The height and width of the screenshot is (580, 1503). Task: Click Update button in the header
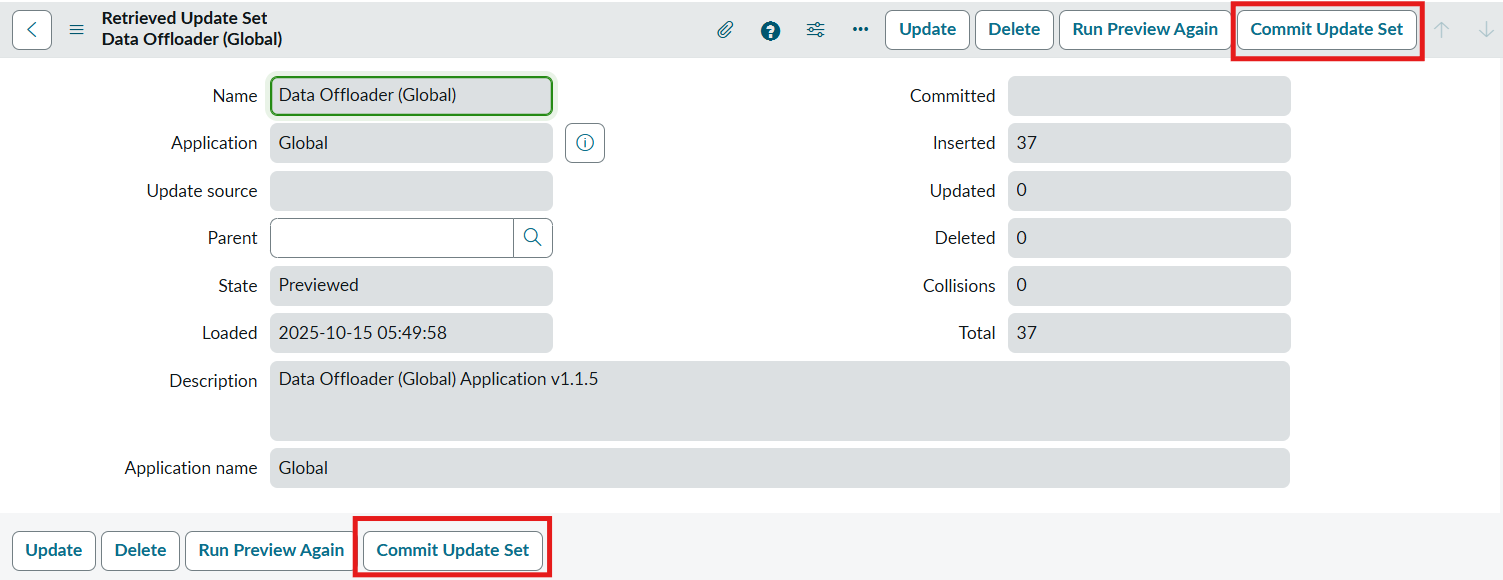coord(927,30)
